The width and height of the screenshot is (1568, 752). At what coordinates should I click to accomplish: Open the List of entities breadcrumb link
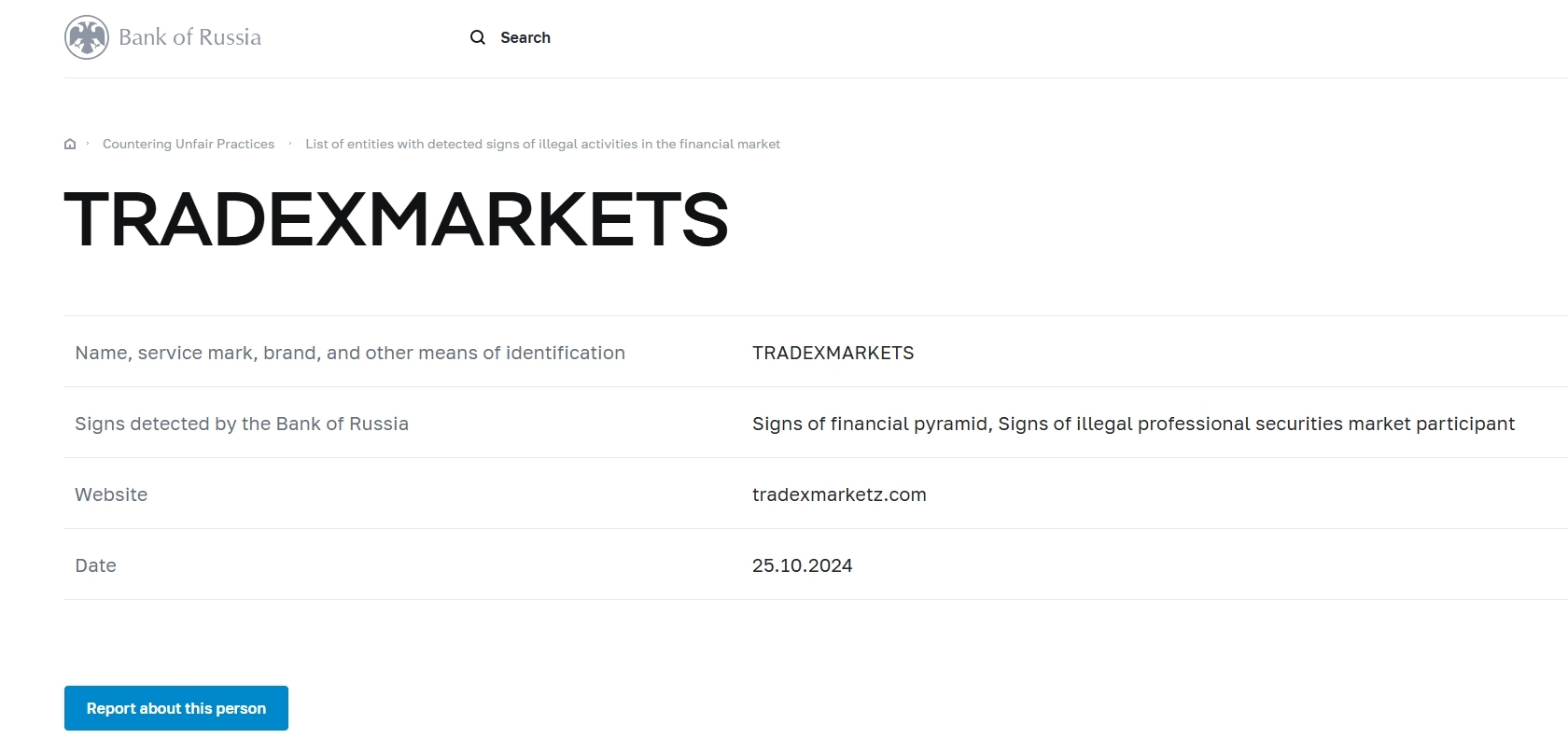tap(542, 144)
